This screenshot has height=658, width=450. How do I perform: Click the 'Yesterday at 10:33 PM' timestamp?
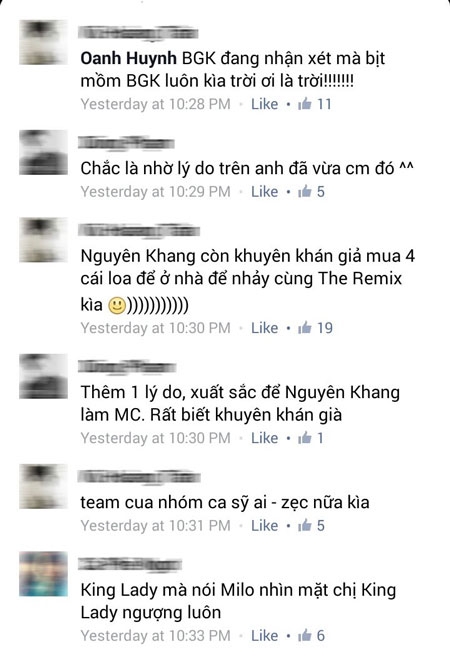pos(155,636)
